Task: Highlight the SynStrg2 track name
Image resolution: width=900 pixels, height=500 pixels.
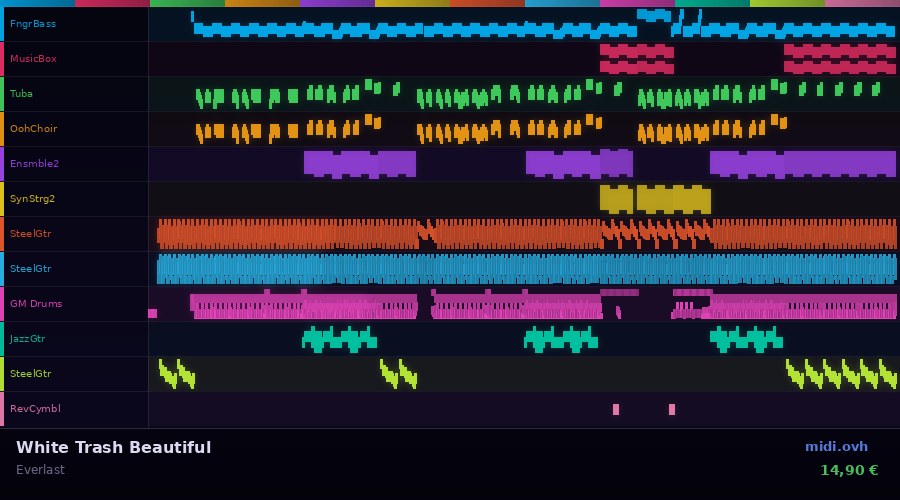Action: tap(32, 199)
